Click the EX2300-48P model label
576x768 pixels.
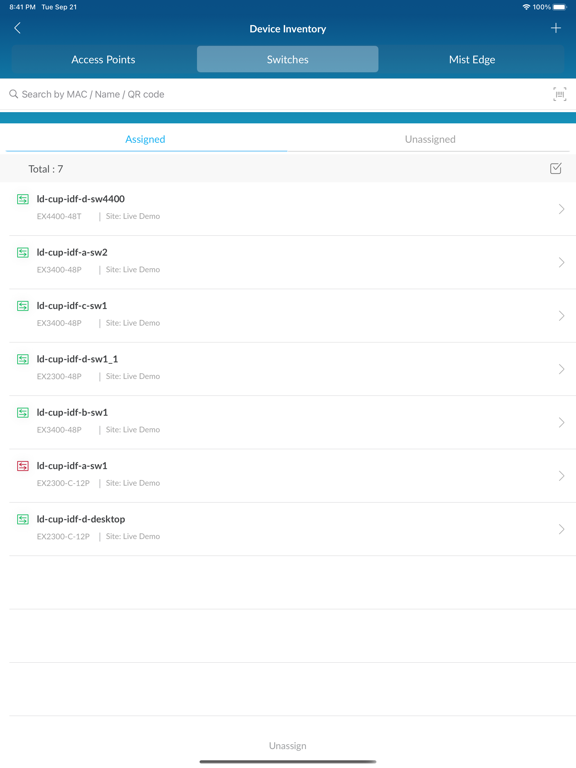click(59, 376)
